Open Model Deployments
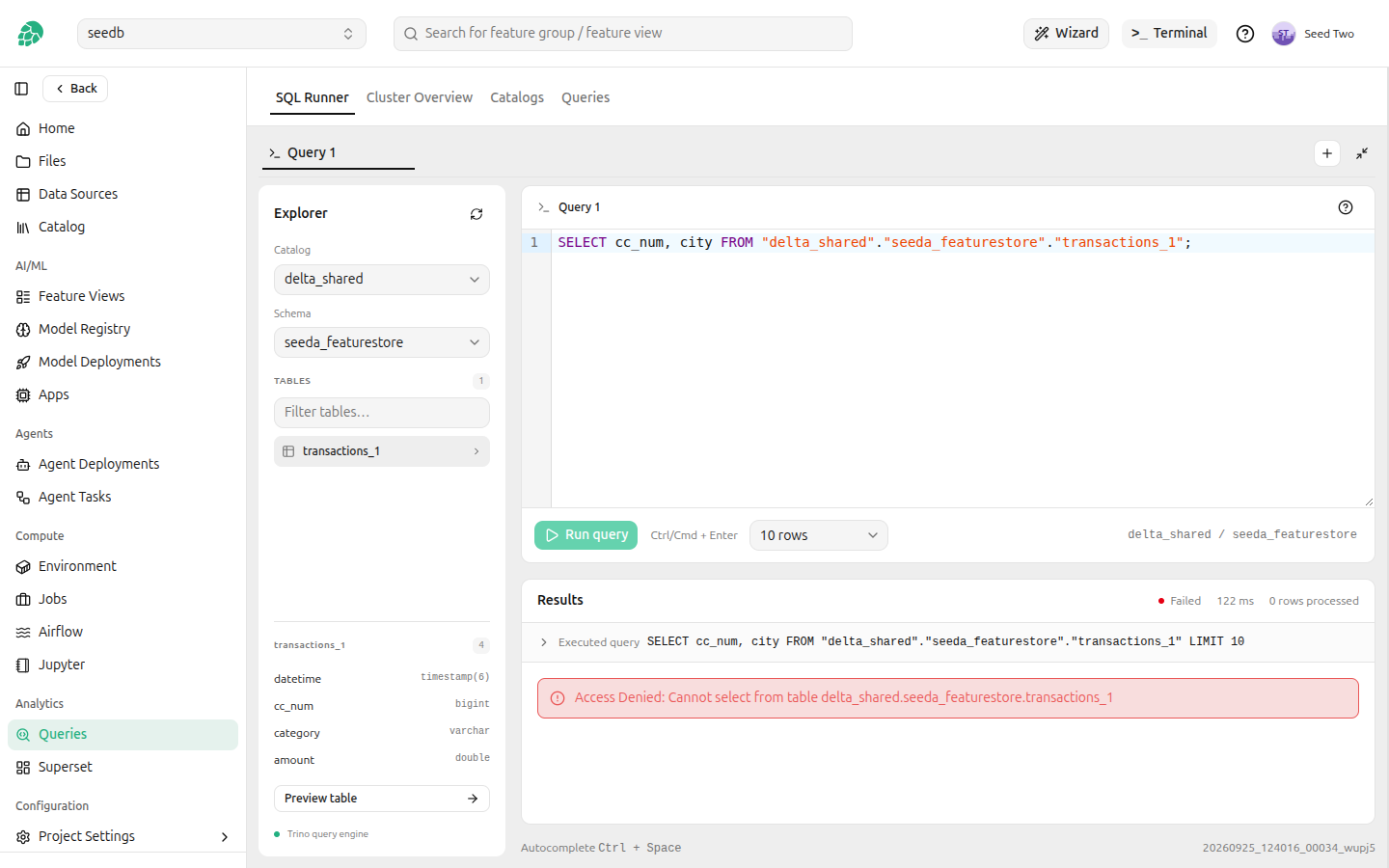Viewport: 1389px width, 868px height. (123, 362)
